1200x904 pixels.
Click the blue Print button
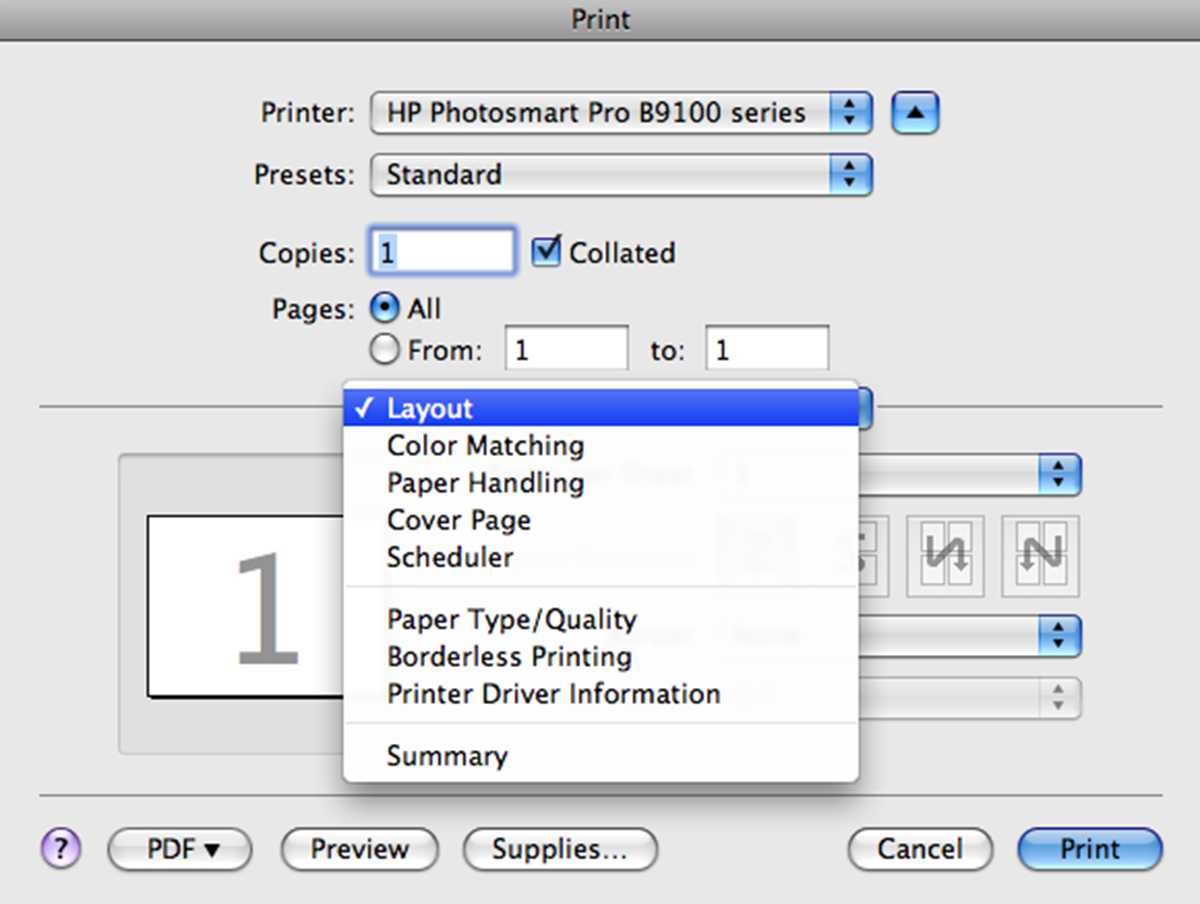pyautogui.click(x=1090, y=849)
